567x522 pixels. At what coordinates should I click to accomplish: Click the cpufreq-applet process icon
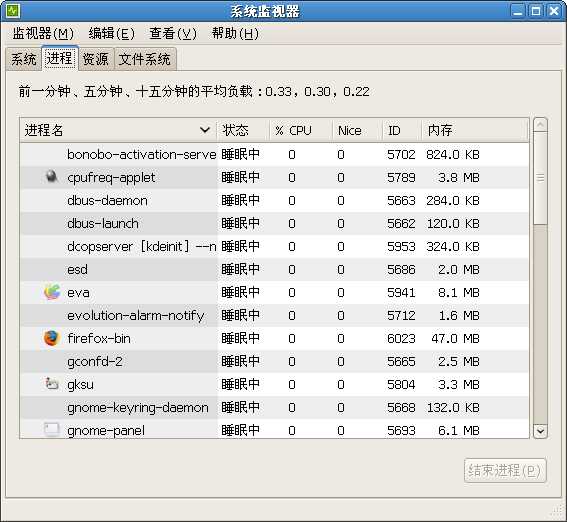(52, 177)
